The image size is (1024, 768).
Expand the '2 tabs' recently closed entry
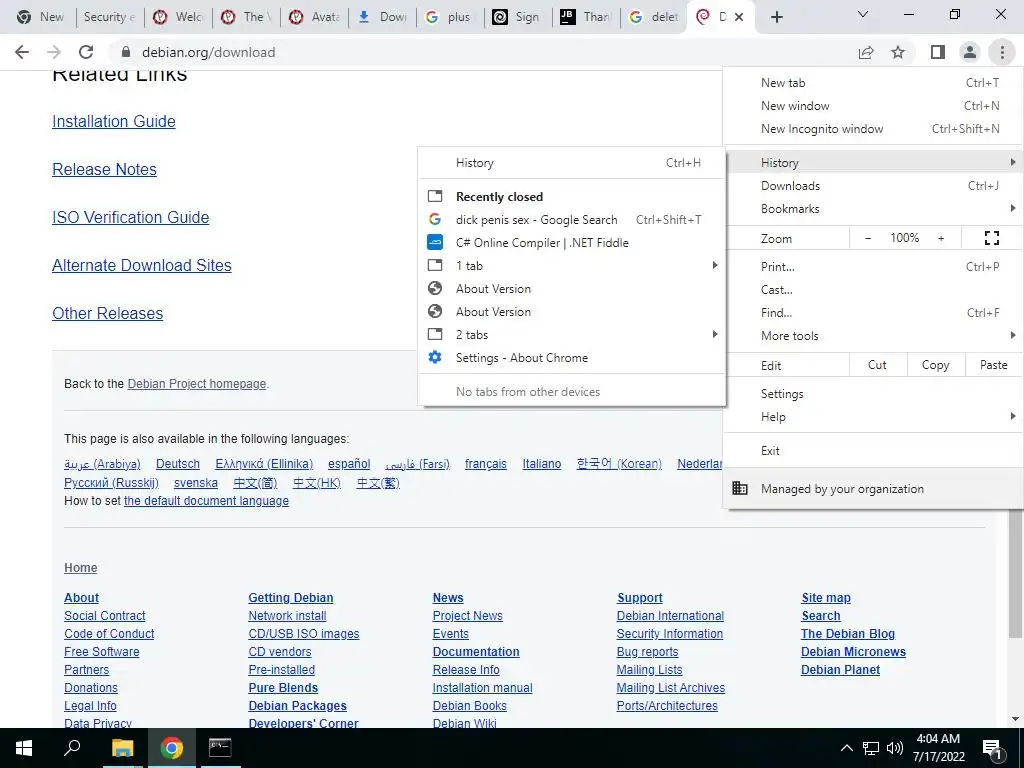(572, 335)
